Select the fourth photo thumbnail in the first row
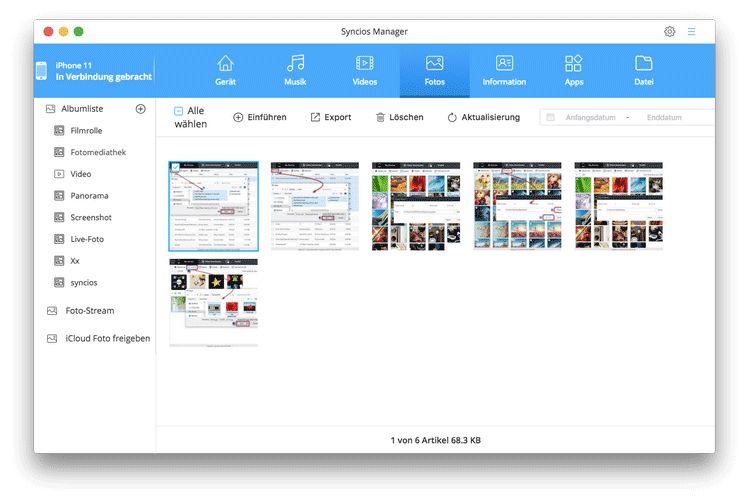 pyautogui.click(x=517, y=206)
